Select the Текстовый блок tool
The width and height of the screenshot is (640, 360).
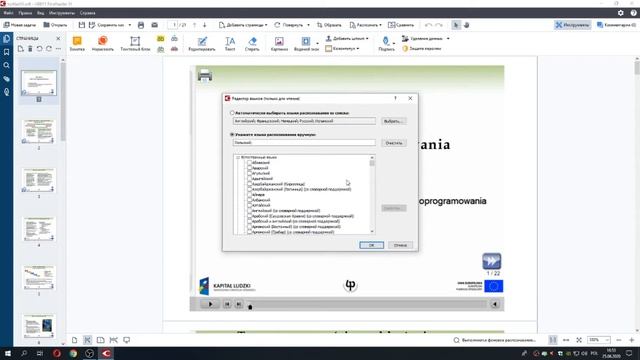[135, 43]
